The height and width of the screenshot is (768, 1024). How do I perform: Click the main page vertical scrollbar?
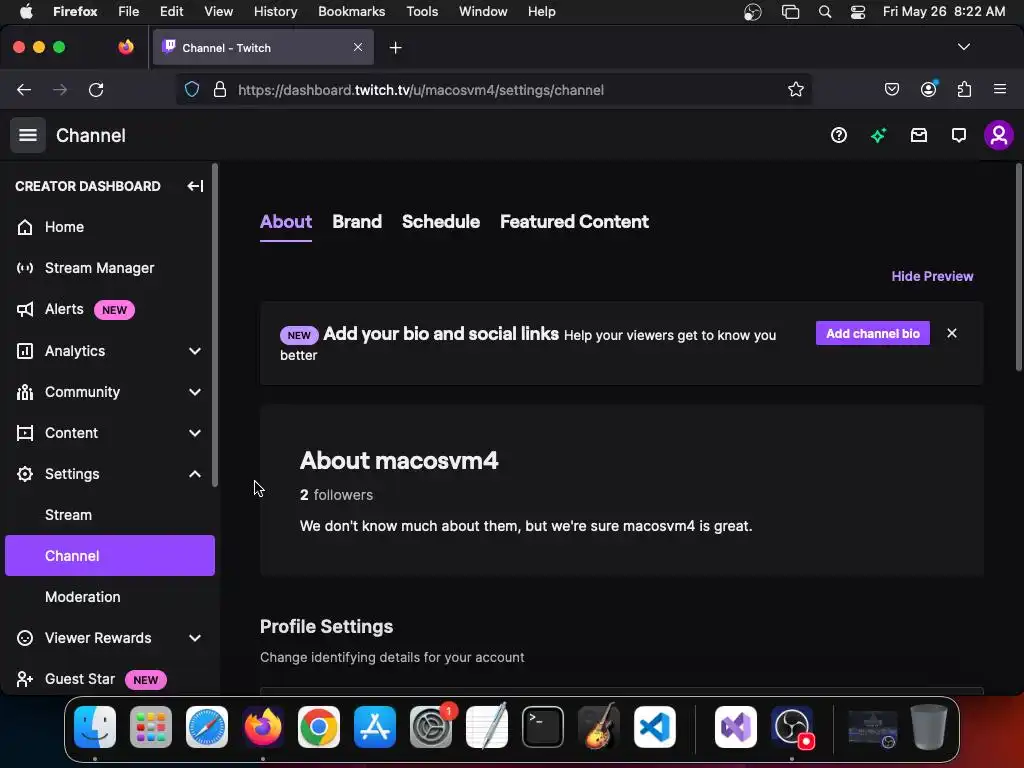point(1018,268)
